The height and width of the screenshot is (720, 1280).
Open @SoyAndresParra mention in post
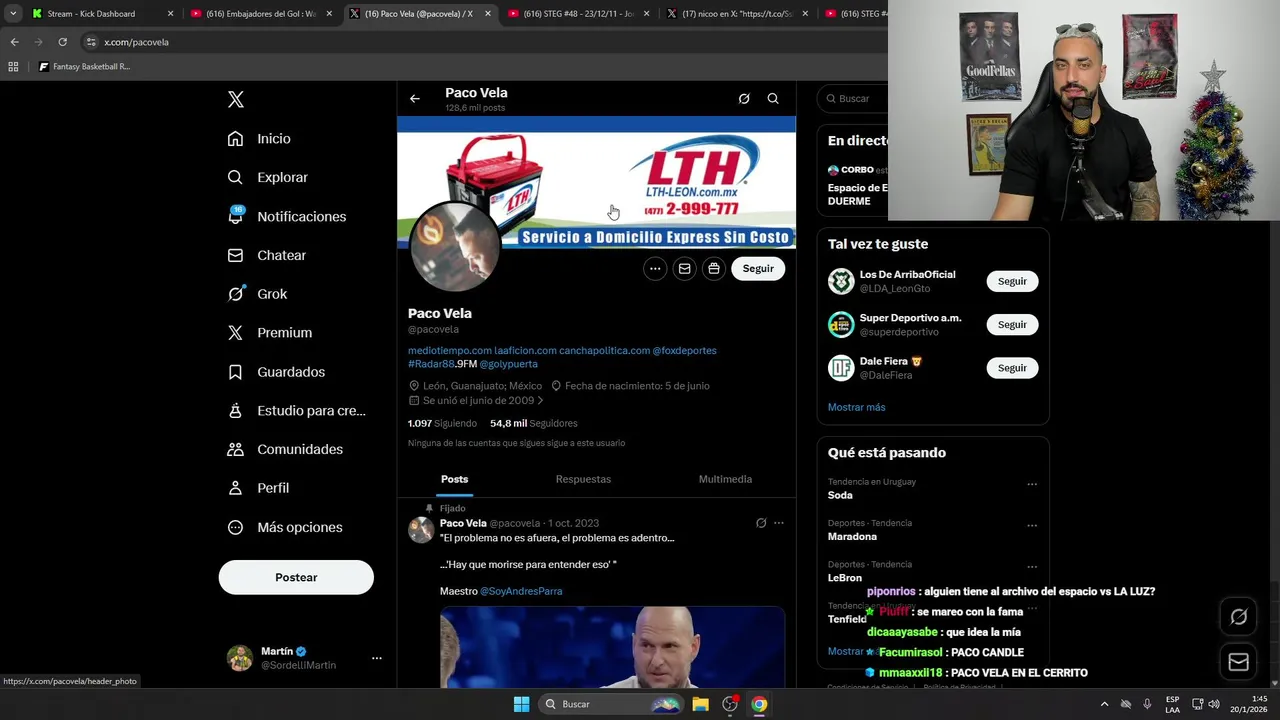pos(521,591)
